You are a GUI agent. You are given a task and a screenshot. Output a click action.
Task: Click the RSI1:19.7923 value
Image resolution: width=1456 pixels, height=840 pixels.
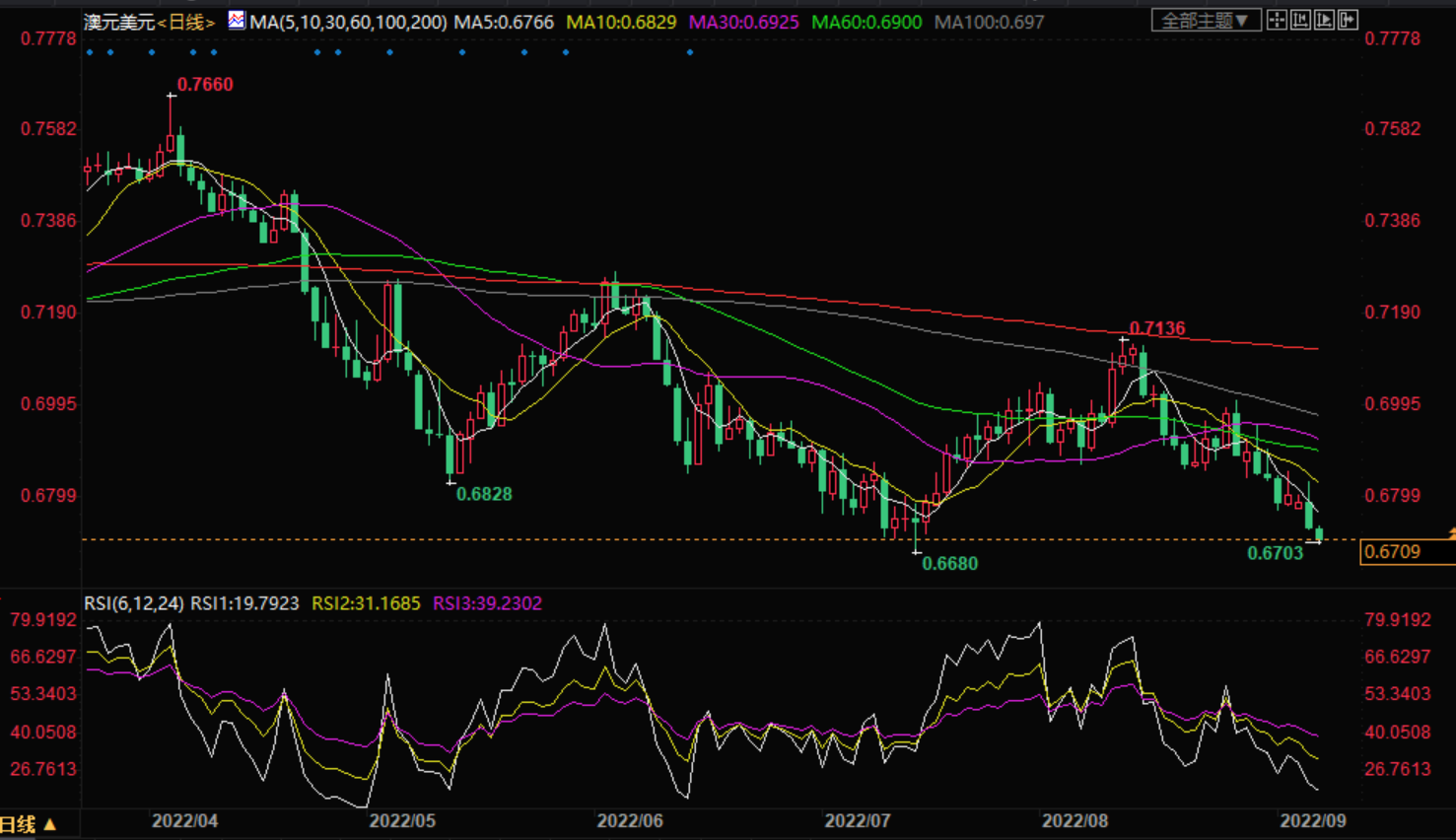[244, 603]
